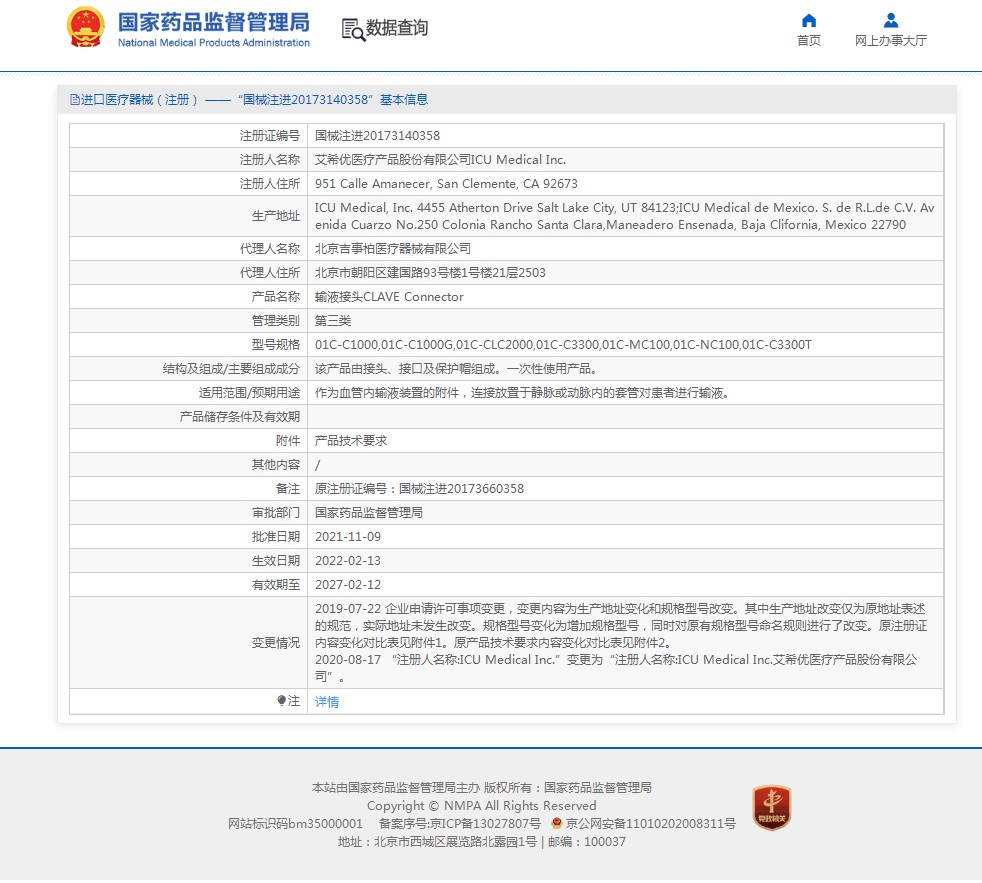Click the 变更情况 row label
This screenshot has height=883, width=982.
pos(276,643)
